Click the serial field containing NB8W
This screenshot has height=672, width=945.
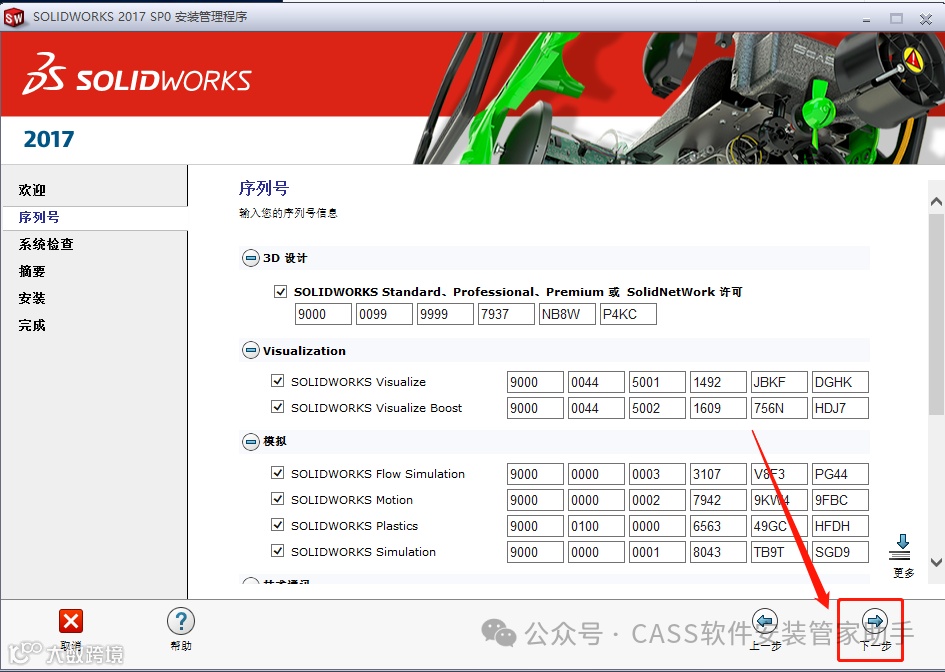(567, 314)
